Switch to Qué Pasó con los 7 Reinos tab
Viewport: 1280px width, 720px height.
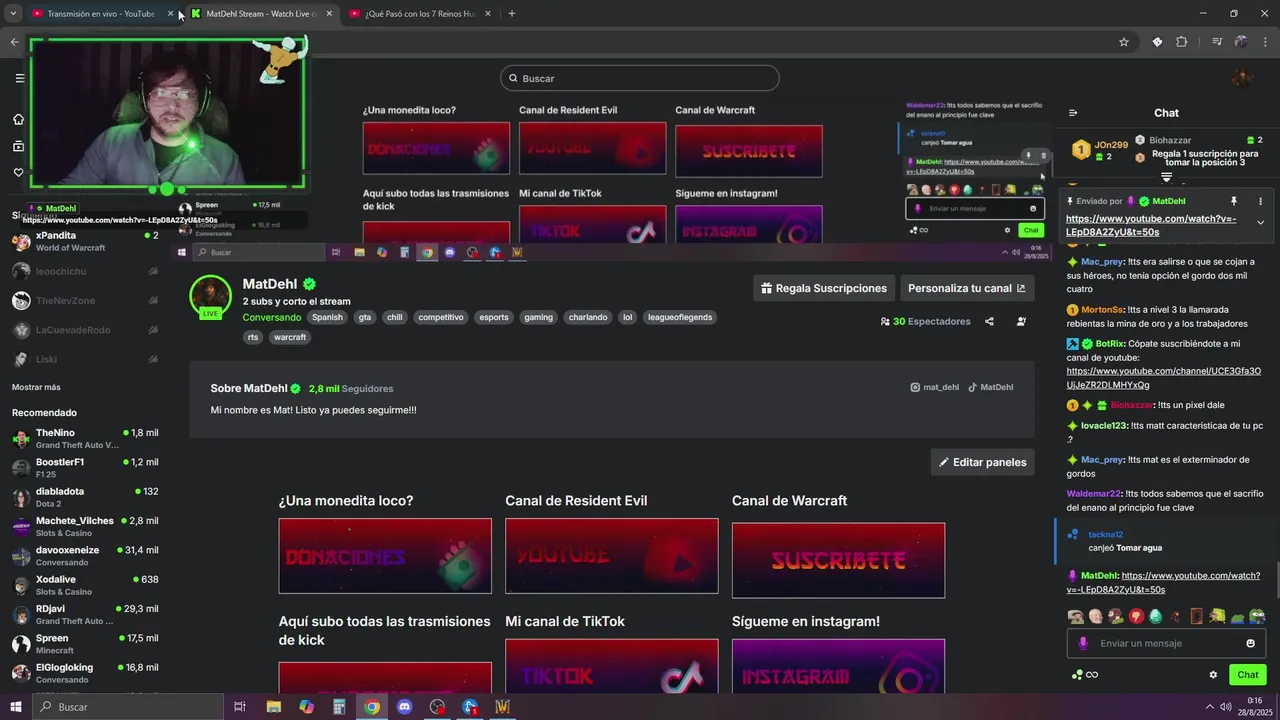click(418, 14)
